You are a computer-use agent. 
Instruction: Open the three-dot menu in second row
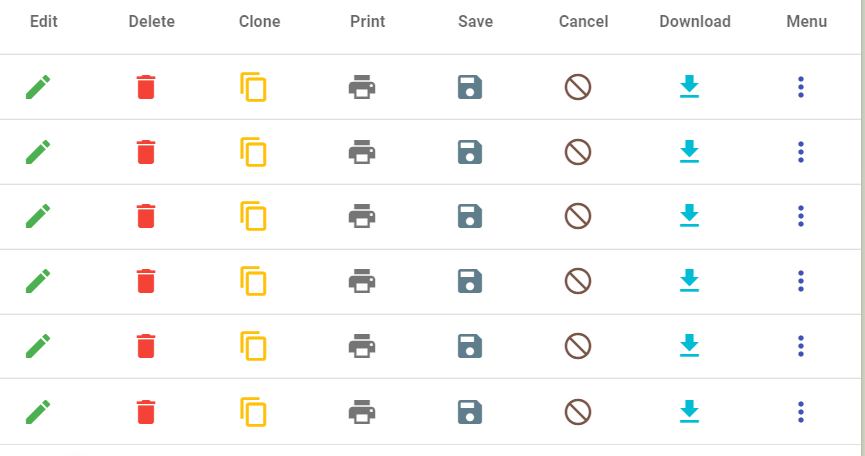point(801,152)
